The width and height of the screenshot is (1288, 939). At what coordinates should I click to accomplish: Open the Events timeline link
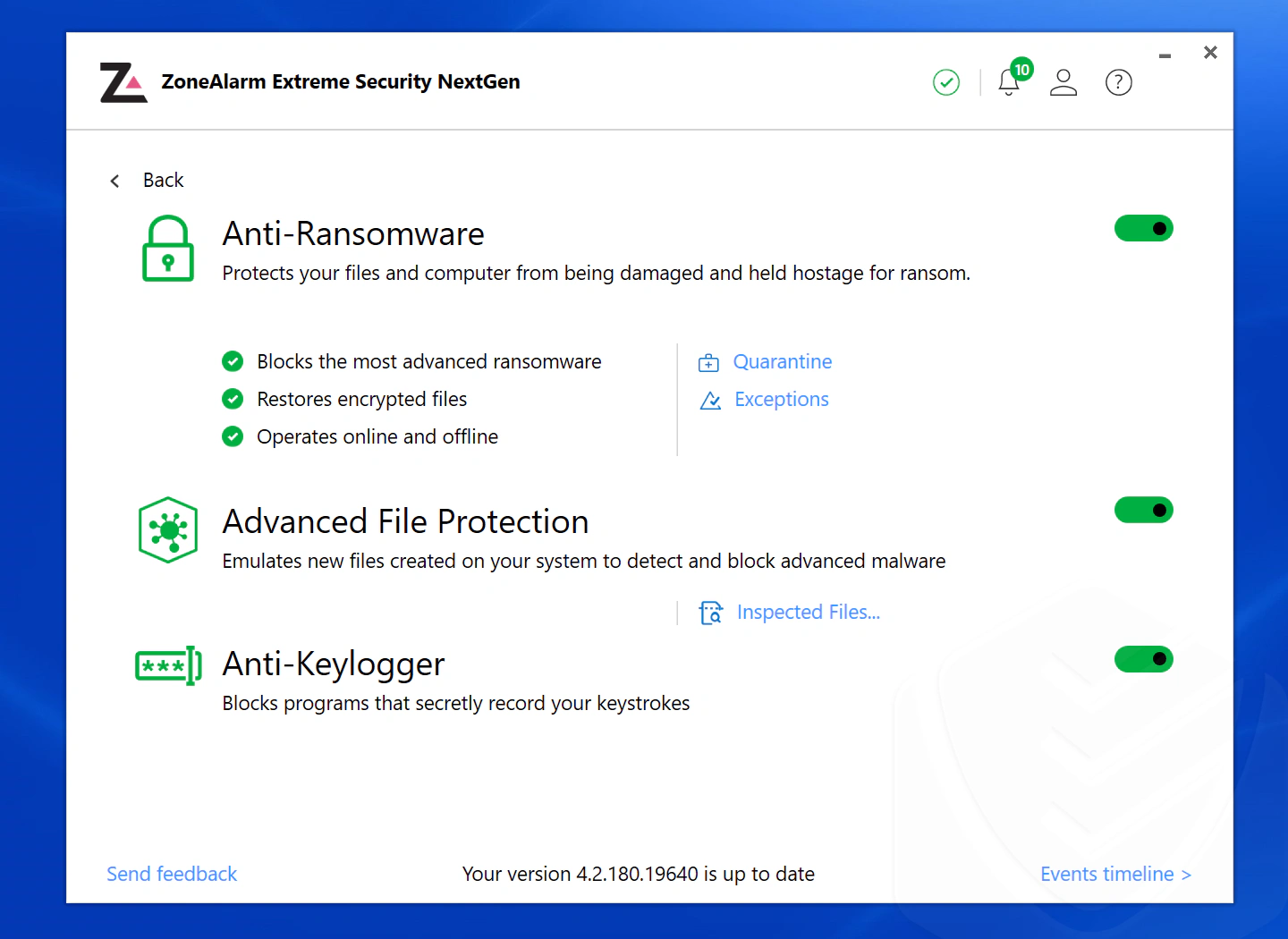click(x=1115, y=874)
